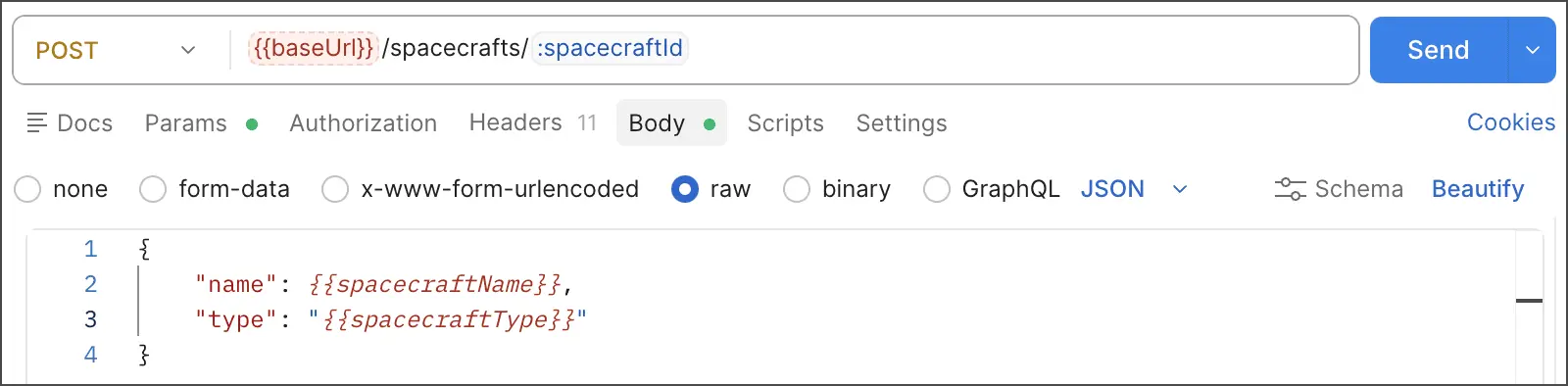Click the Cookies link
The width and height of the screenshot is (1568, 386).
[x=1510, y=122]
